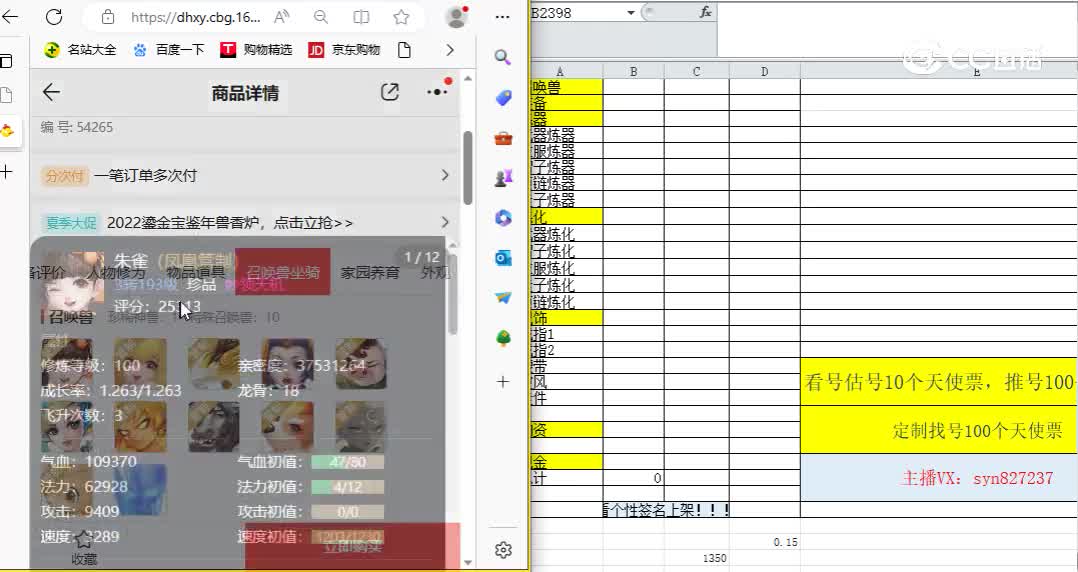The height and width of the screenshot is (572, 1078).
Task: Click the 法力初值 4/12 progress bar
Action: (x=347, y=487)
